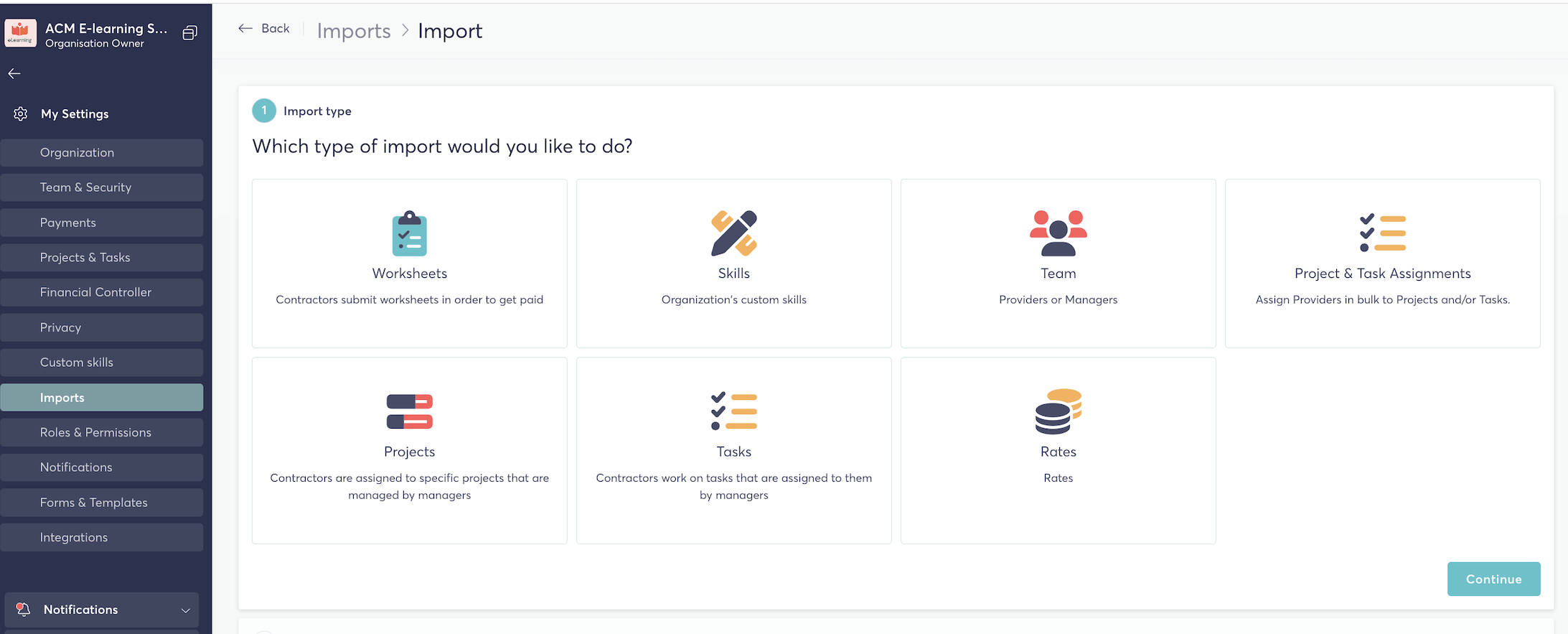Viewport: 1568px width, 634px height.
Task: Choose the Team people icon
Action: pos(1058,233)
